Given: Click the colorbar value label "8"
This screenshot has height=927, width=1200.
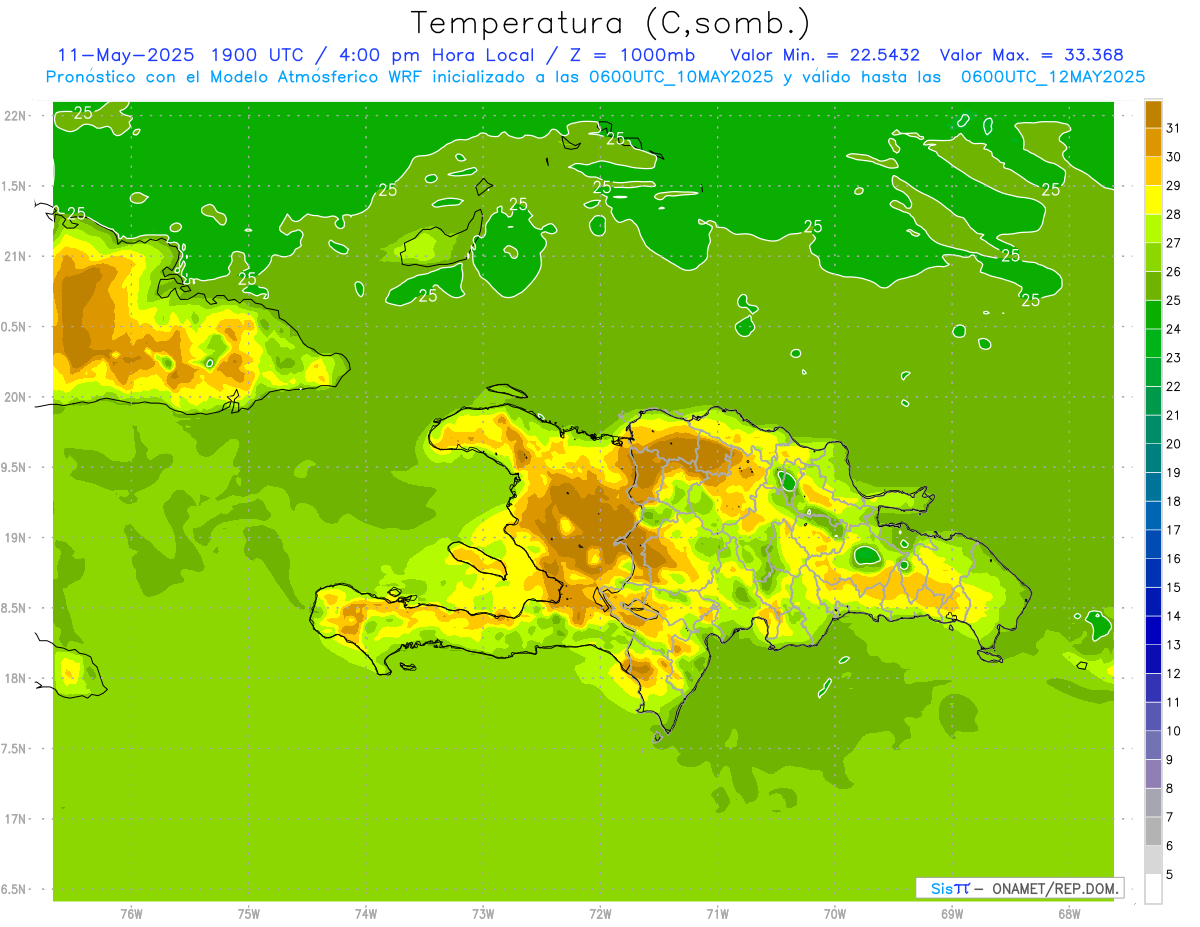Looking at the screenshot, I should [1169, 788].
